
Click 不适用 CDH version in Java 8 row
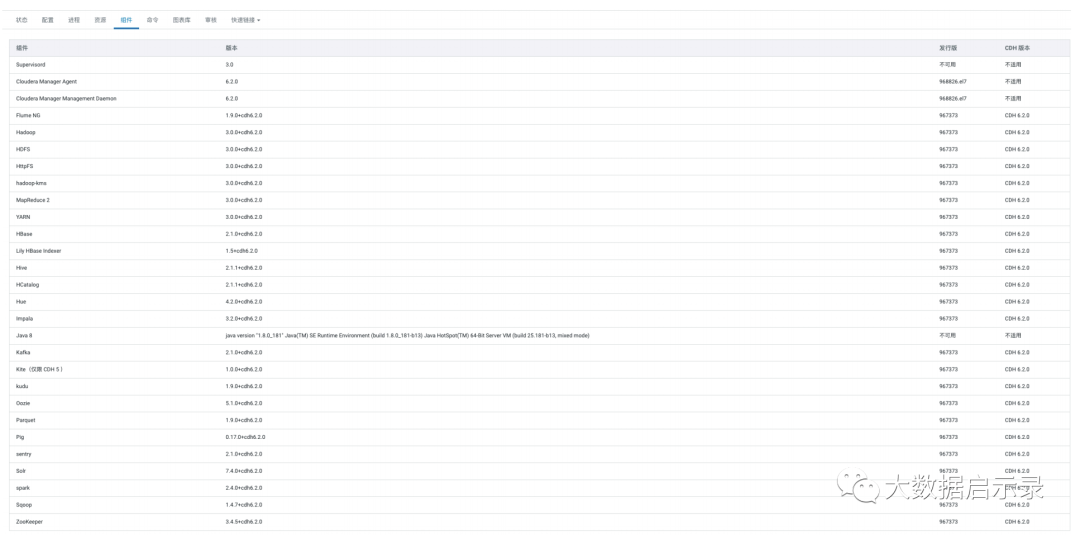point(1013,335)
